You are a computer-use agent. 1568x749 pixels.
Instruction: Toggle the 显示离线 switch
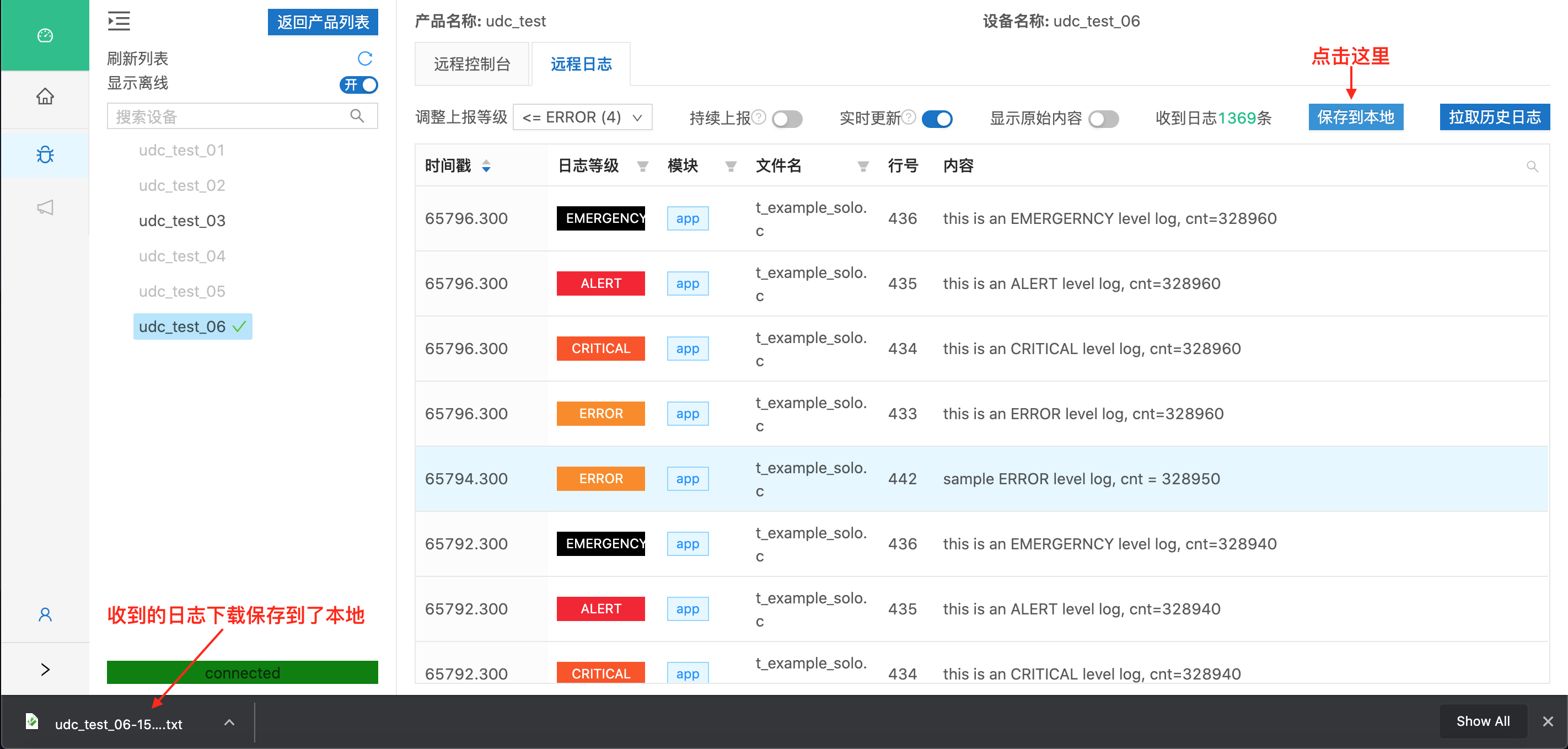pyautogui.click(x=358, y=84)
